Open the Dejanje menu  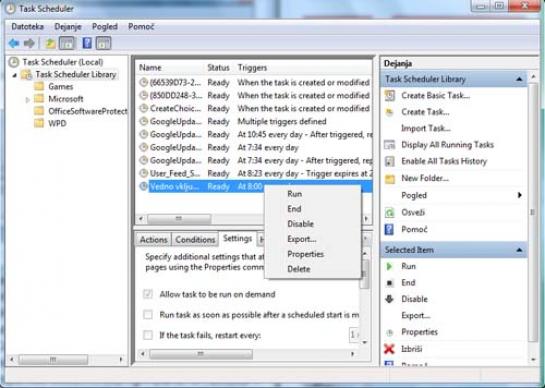[x=68, y=27]
